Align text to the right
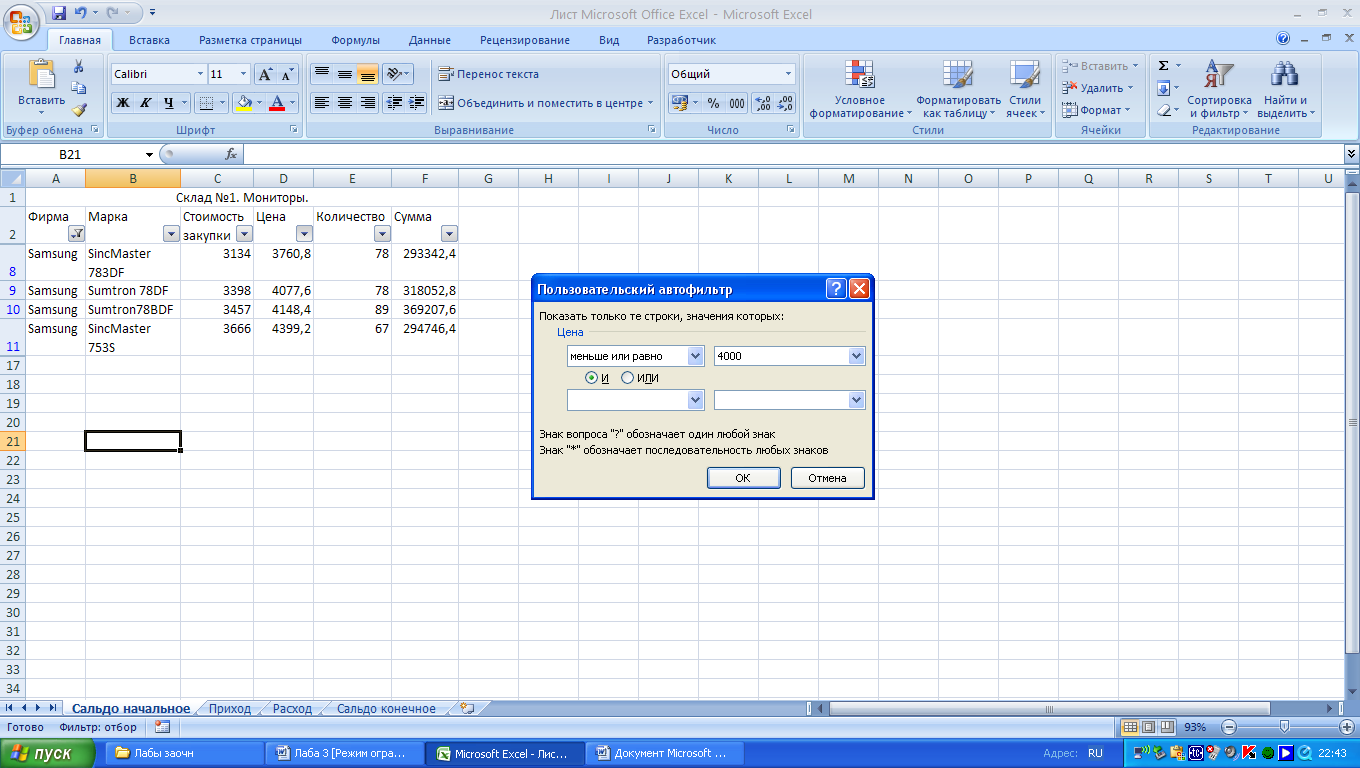 367,103
